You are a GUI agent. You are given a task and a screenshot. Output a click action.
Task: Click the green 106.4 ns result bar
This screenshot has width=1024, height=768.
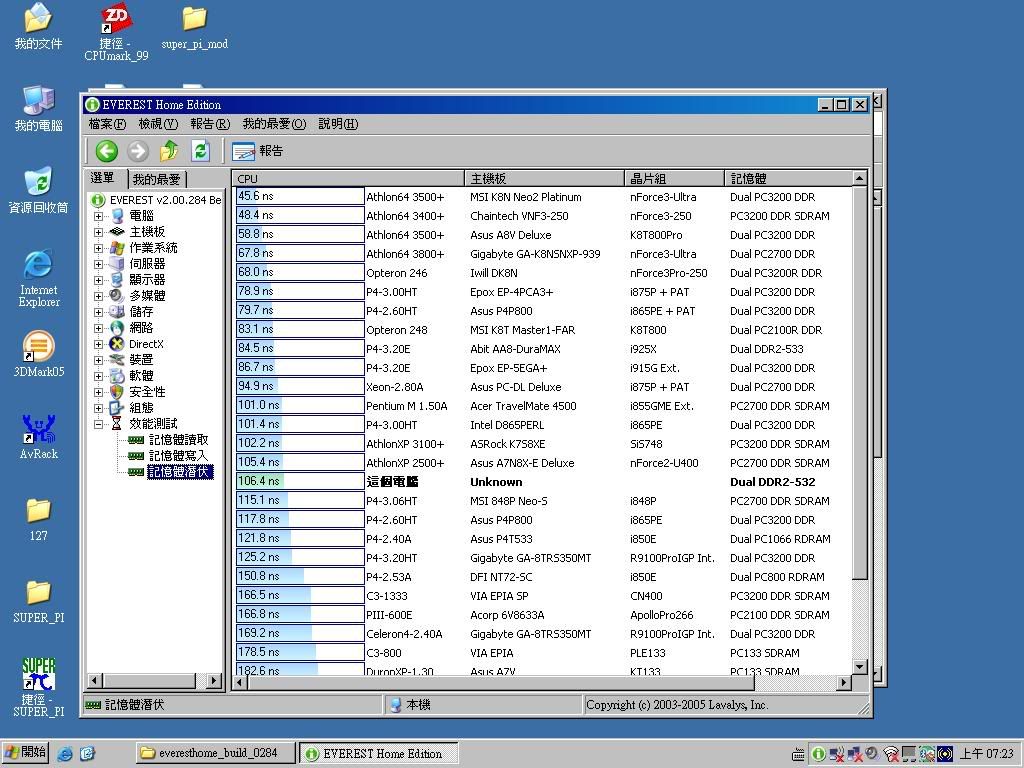click(x=300, y=481)
